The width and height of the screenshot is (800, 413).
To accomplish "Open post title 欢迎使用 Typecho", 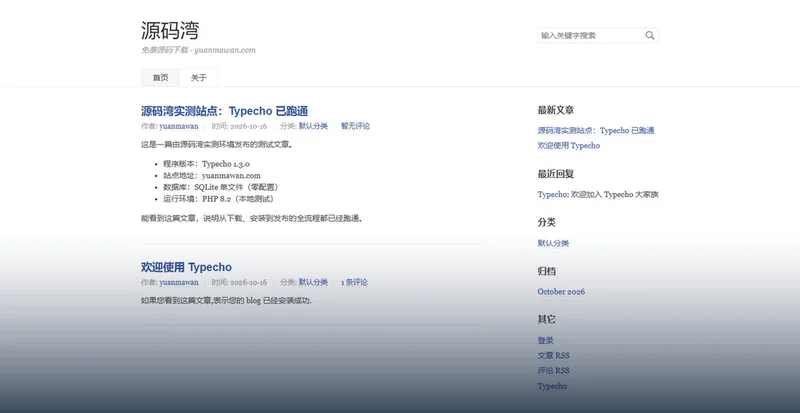I will tap(186, 267).
